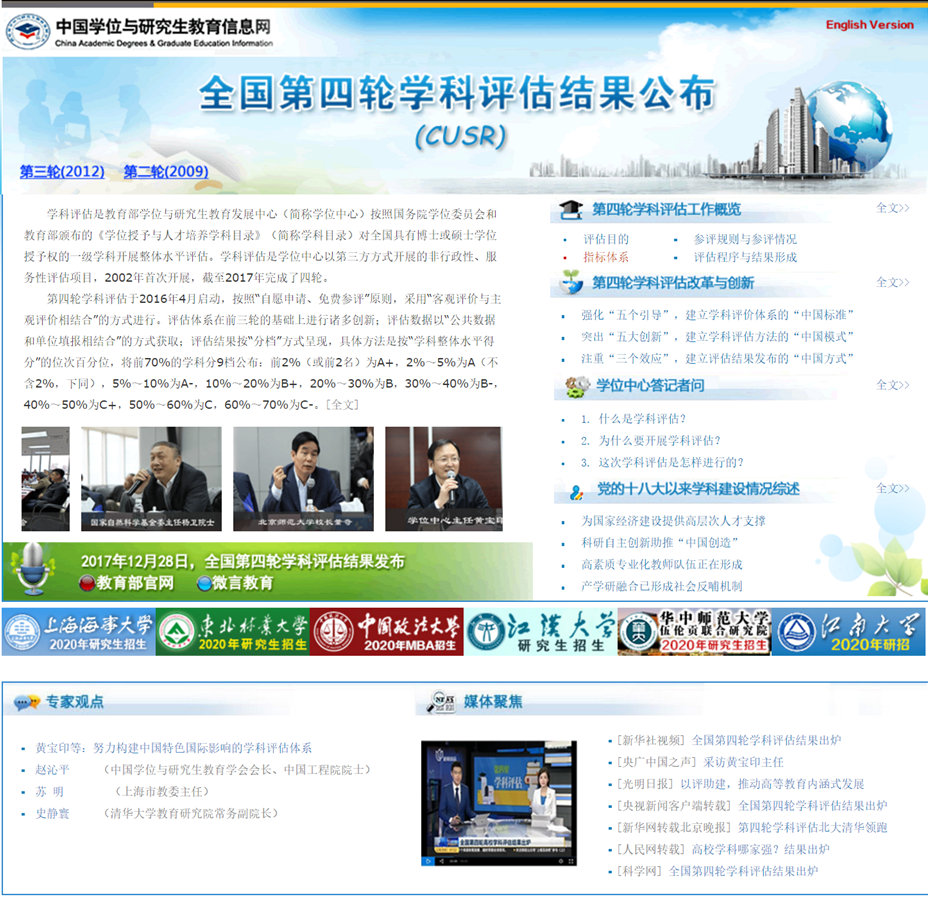Open the 指标体系 link

point(606,258)
